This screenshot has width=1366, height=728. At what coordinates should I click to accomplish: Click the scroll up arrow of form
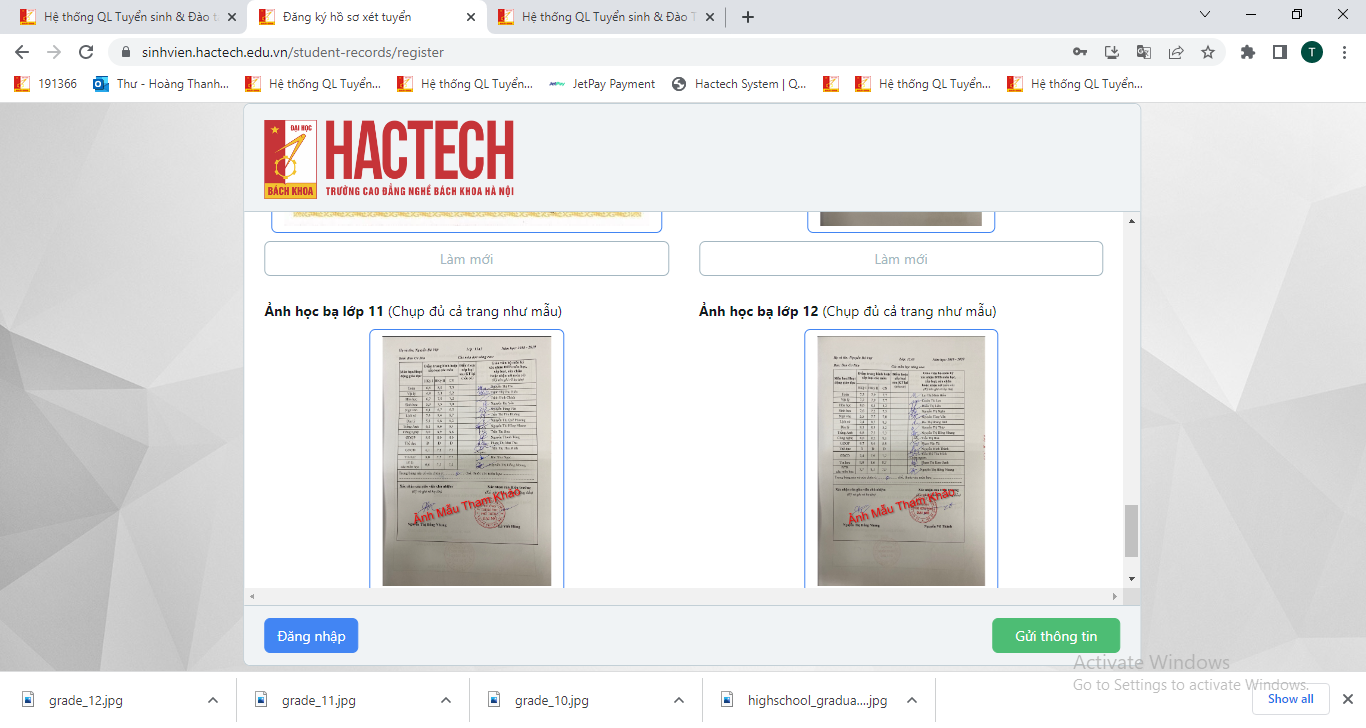(1131, 220)
